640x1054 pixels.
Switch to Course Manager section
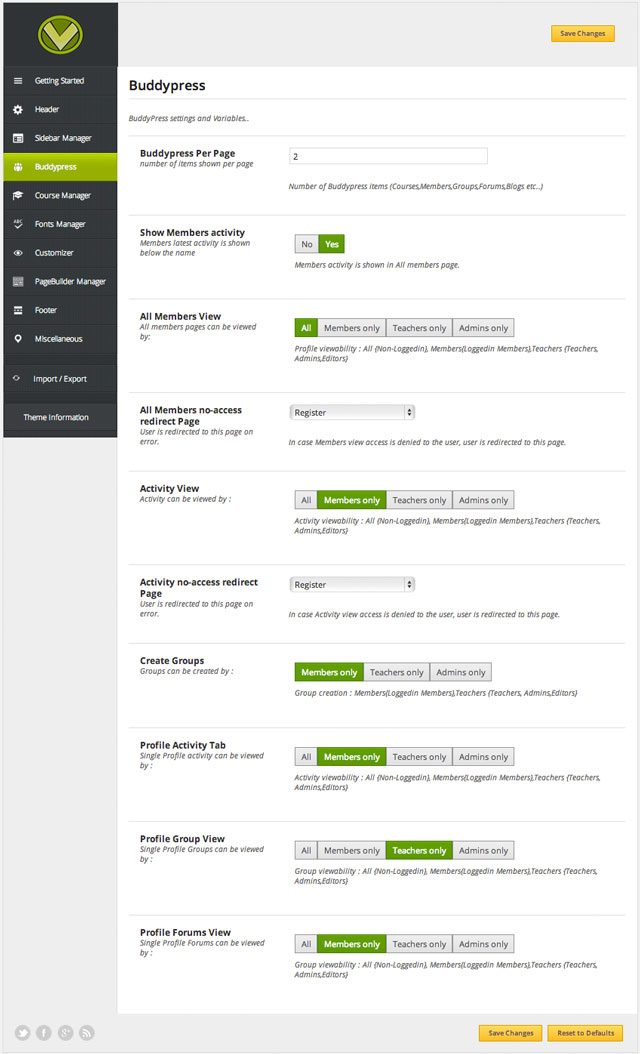(x=61, y=196)
